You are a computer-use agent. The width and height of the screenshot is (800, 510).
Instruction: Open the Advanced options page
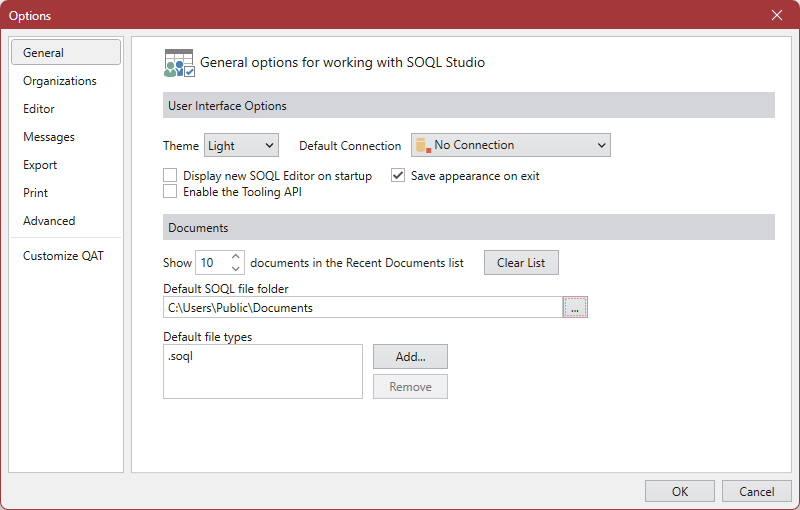(x=66, y=221)
